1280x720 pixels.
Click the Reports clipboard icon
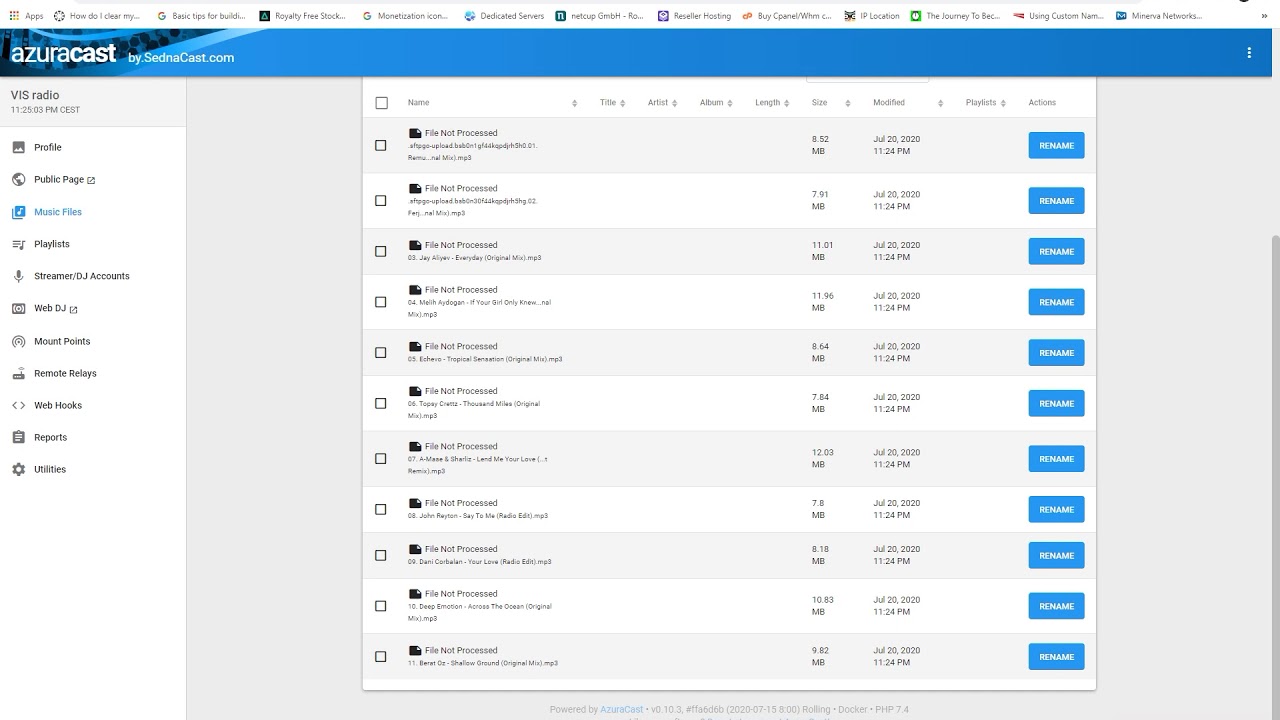tap(18, 437)
